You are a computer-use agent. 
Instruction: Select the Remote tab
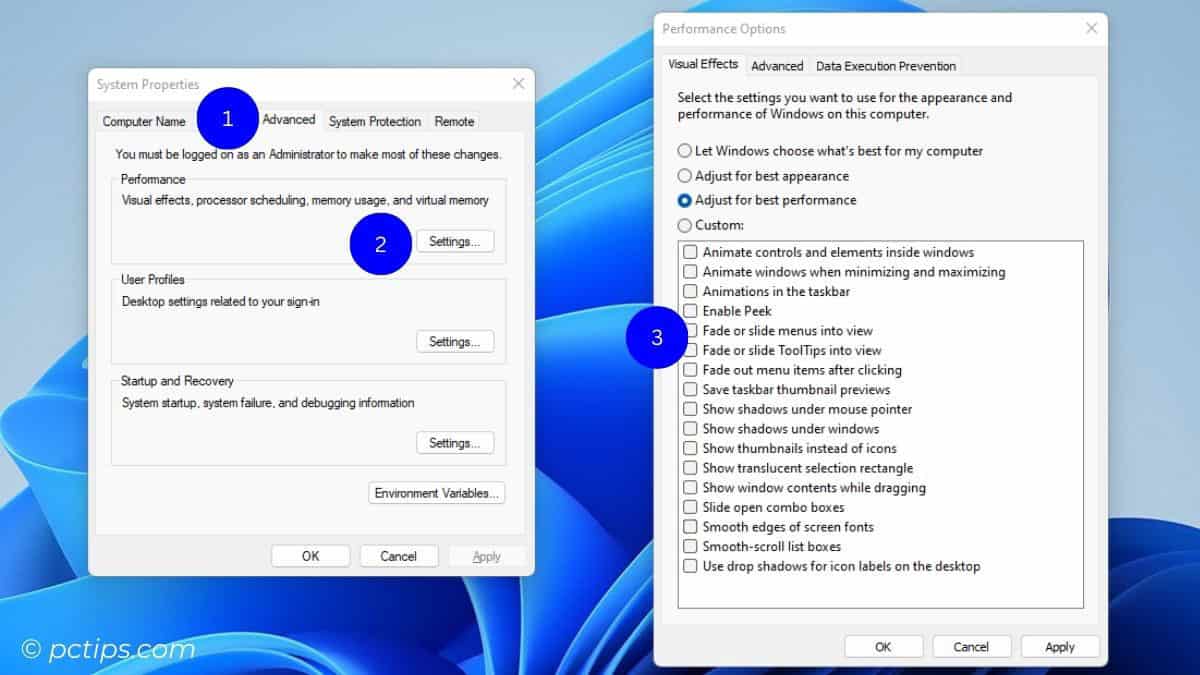pos(454,121)
